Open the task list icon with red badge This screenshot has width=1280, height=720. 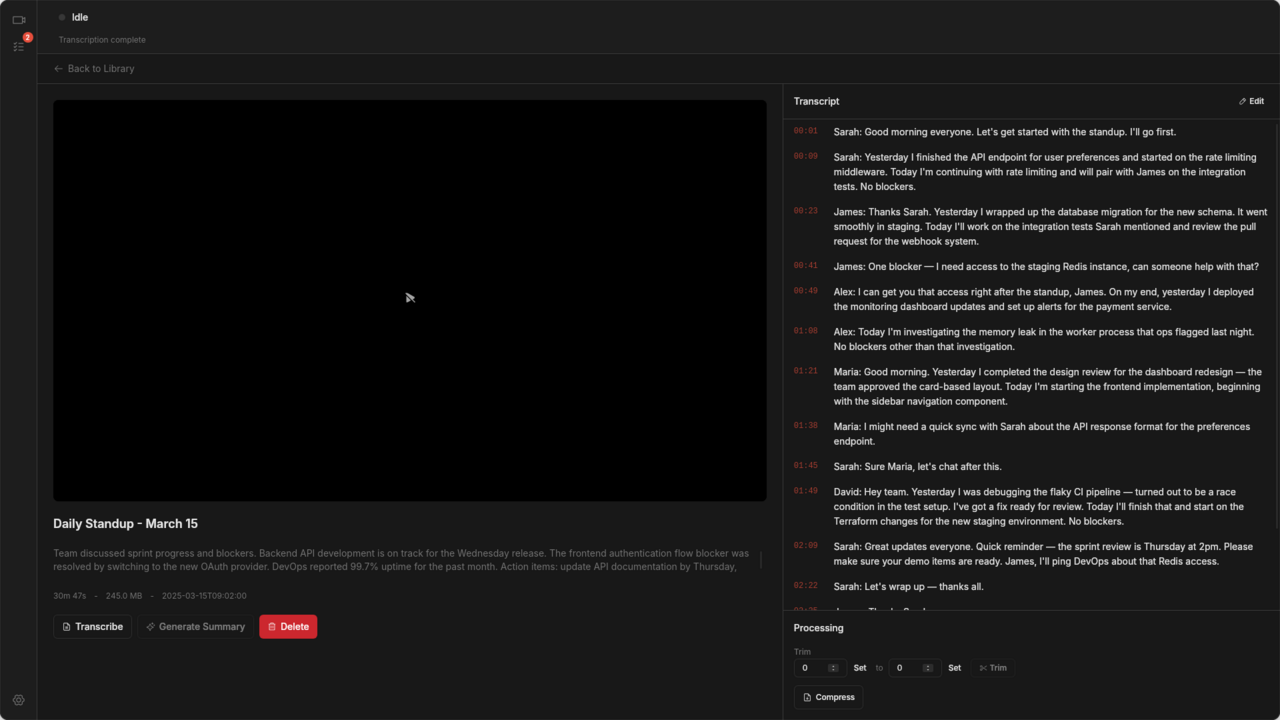pos(18,46)
